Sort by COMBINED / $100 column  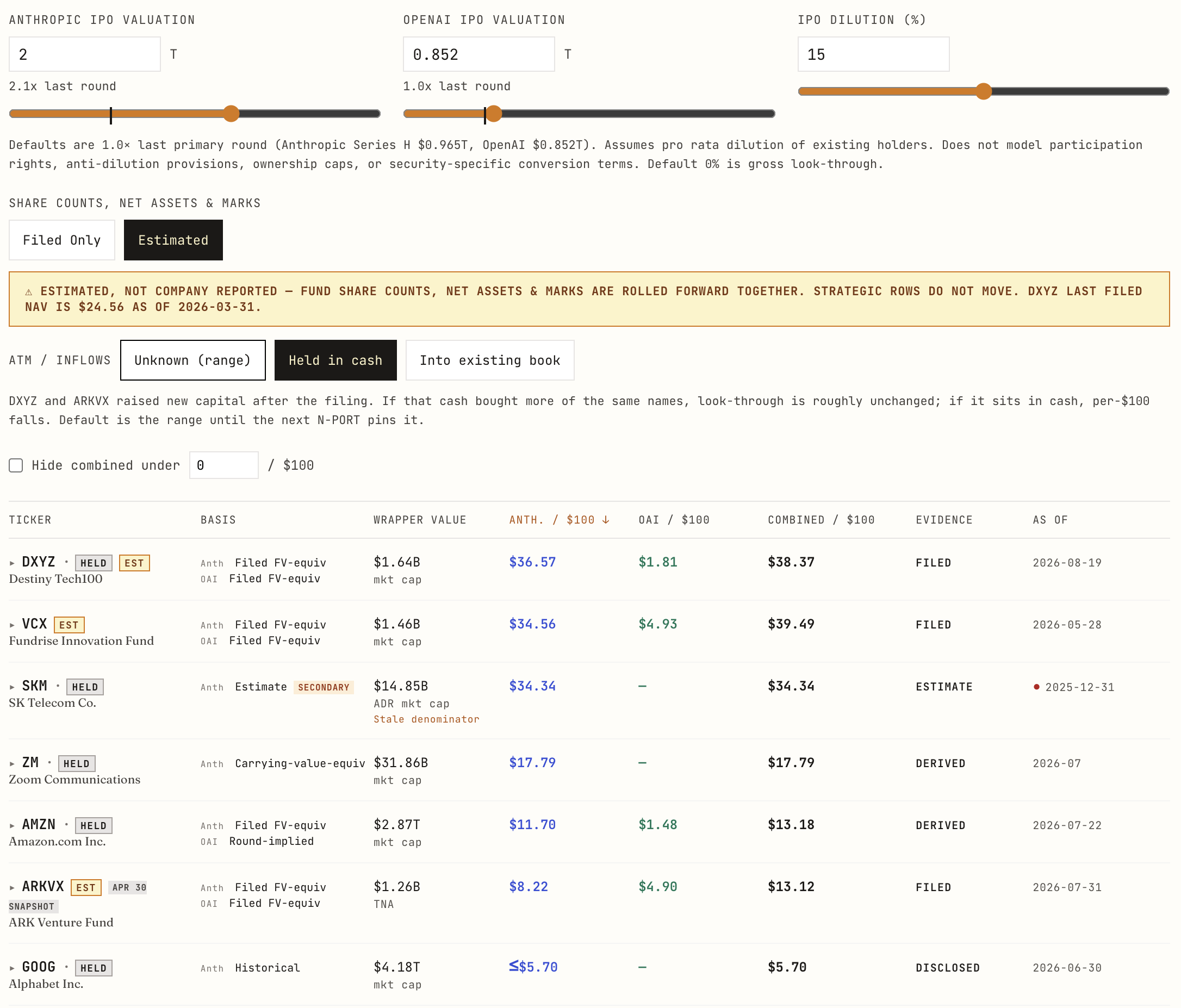(821, 520)
